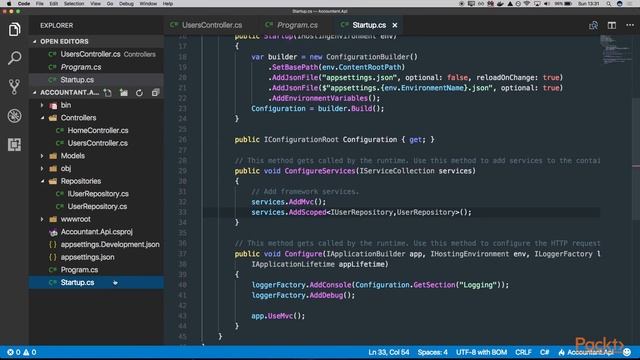Open UsersController.cs under Controllers folder
Viewport: 640px width, 360px height.
click(96, 143)
